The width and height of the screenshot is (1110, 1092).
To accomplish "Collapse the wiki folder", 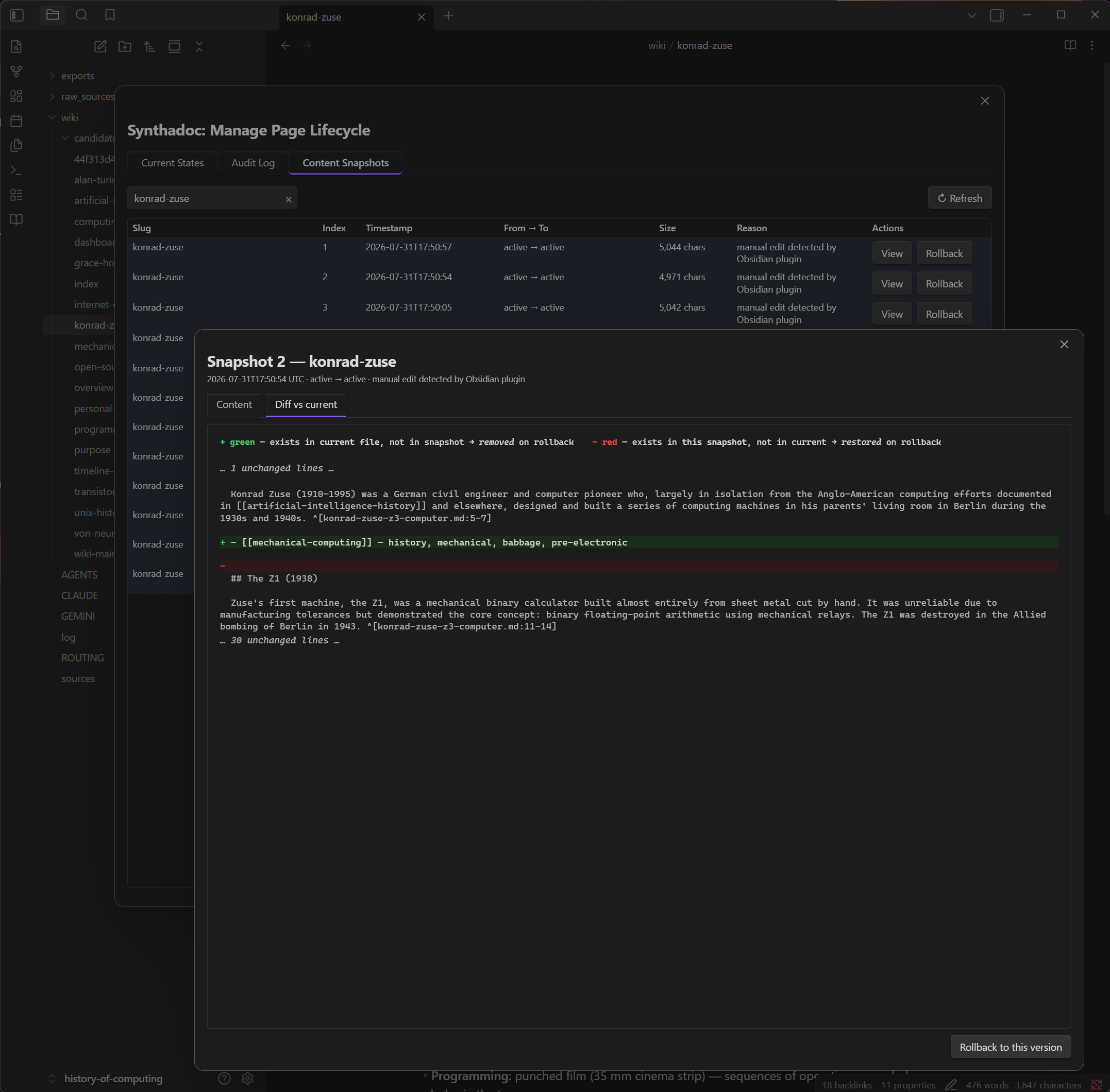I will pos(52,117).
